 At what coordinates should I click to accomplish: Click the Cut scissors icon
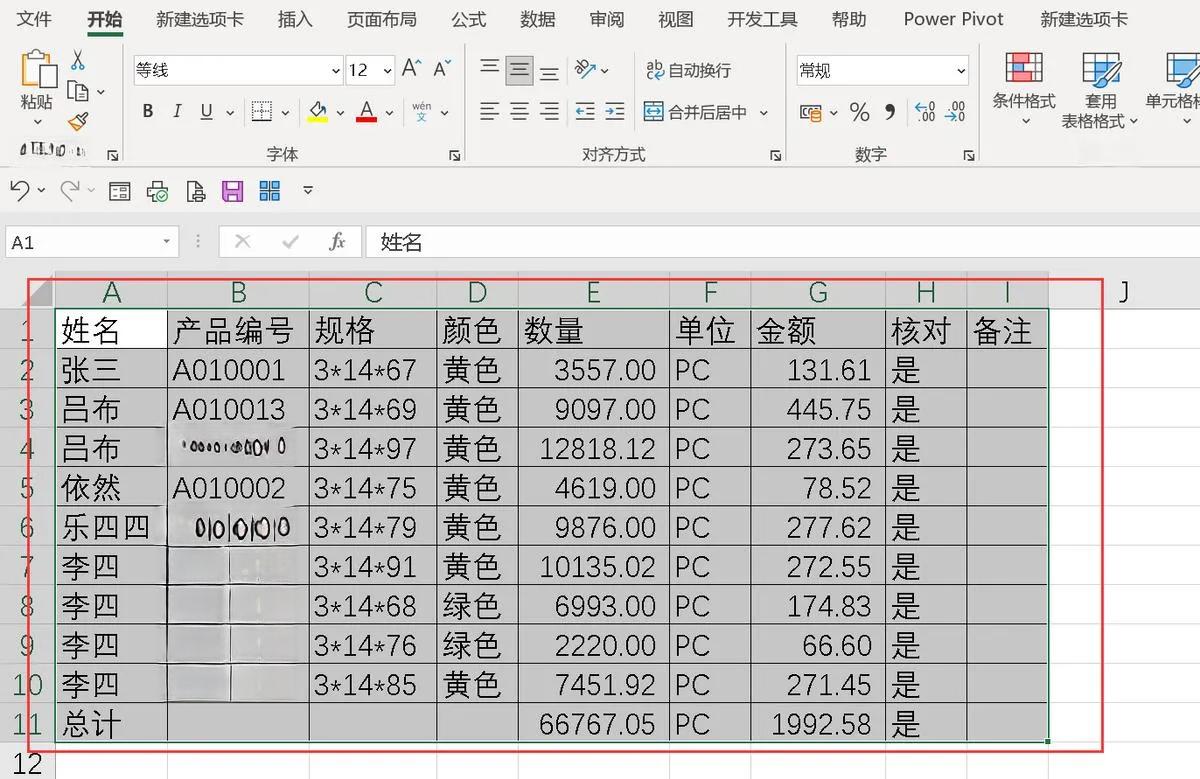click(78, 61)
